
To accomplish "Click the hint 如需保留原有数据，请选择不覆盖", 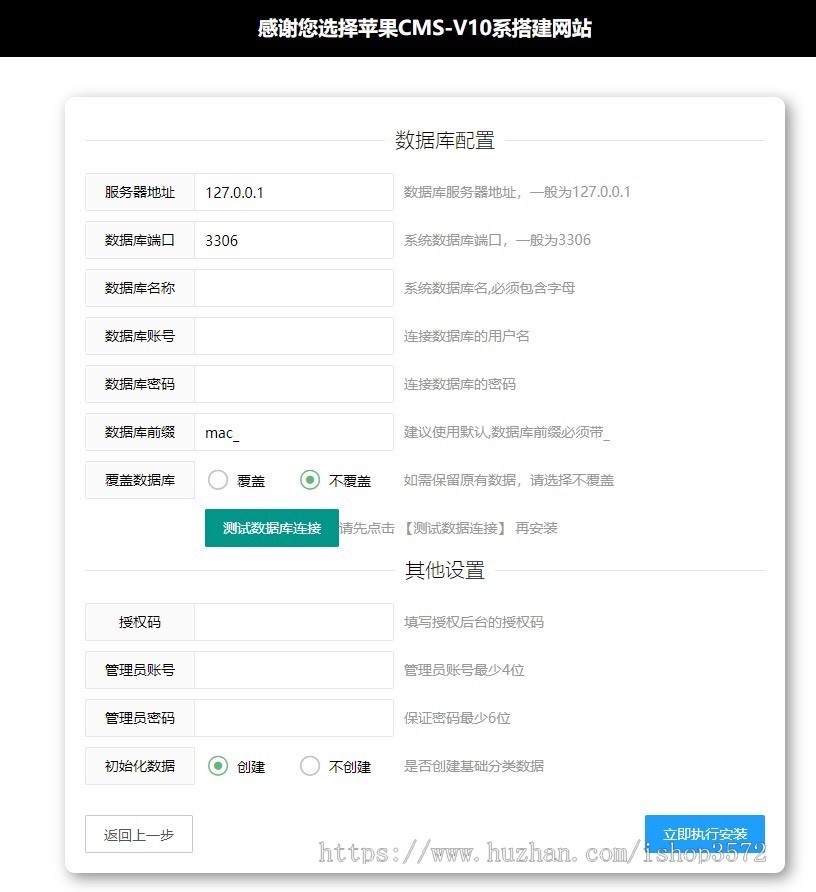I will (509, 480).
